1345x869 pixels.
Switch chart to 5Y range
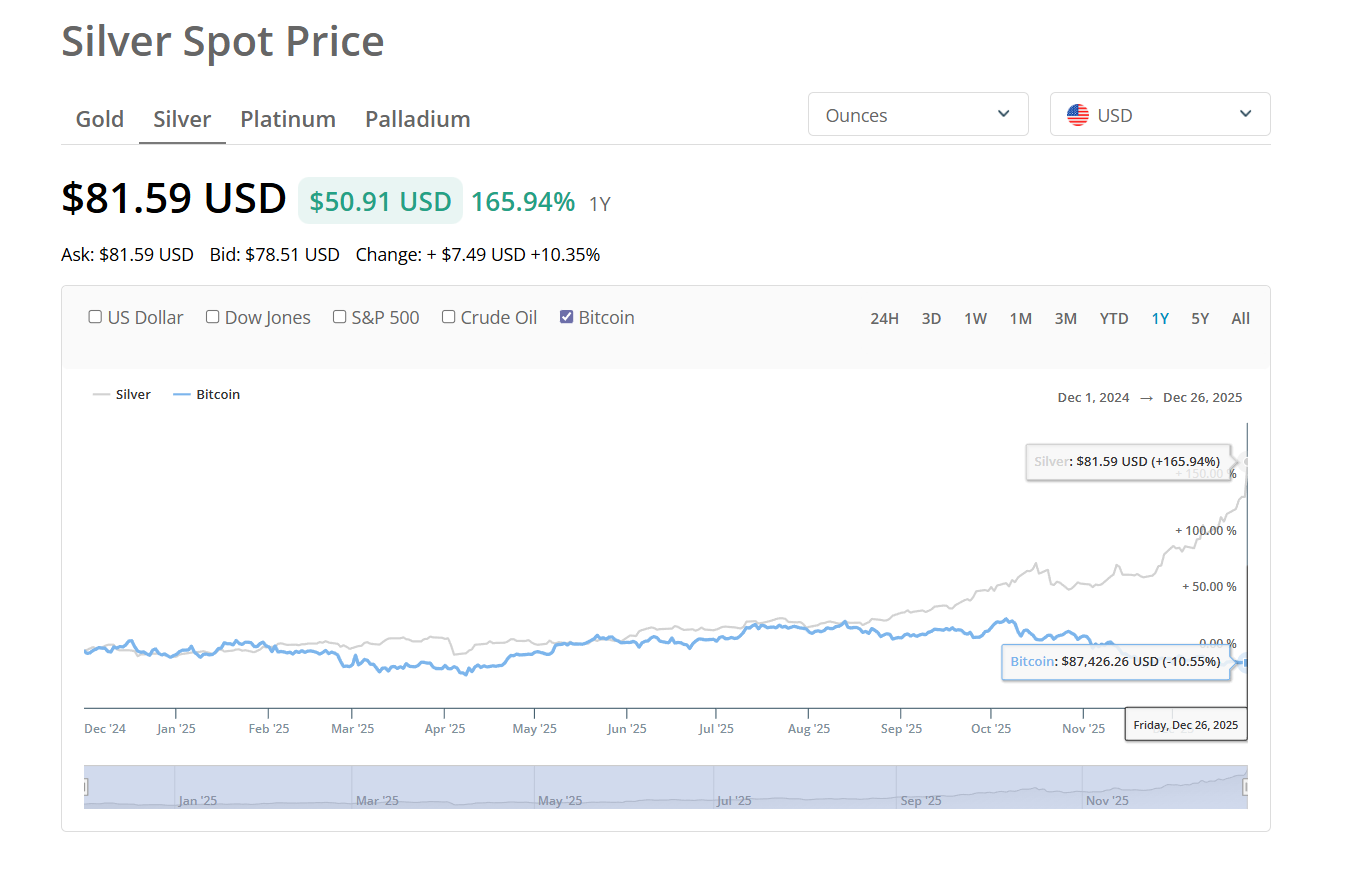[1200, 319]
